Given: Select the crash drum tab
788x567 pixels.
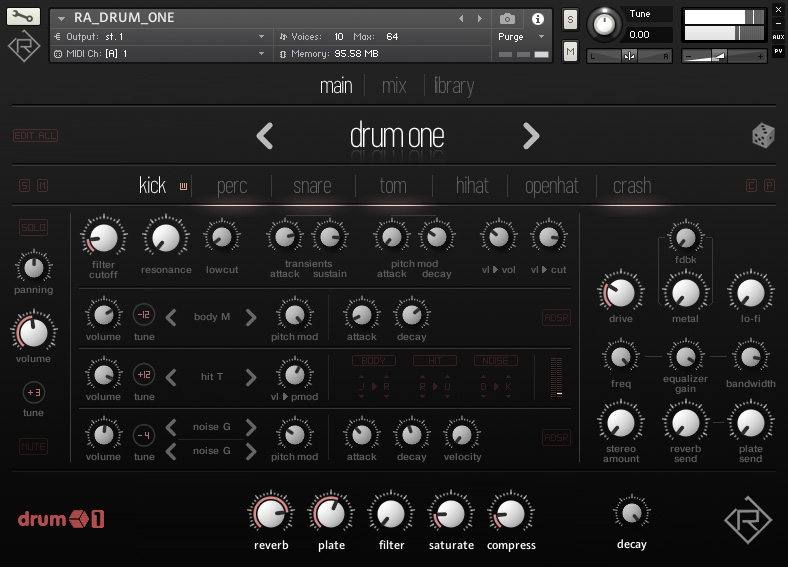Looking at the screenshot, I should (632, 186).
